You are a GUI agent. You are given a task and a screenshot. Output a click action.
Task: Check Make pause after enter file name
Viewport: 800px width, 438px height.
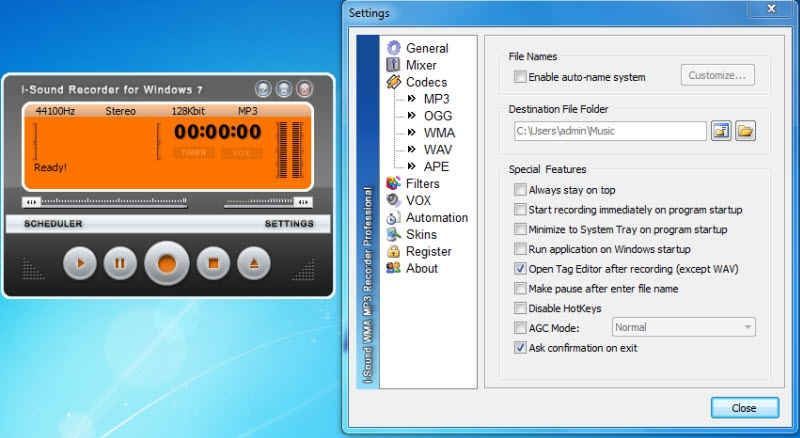click(x=520, y=288)
